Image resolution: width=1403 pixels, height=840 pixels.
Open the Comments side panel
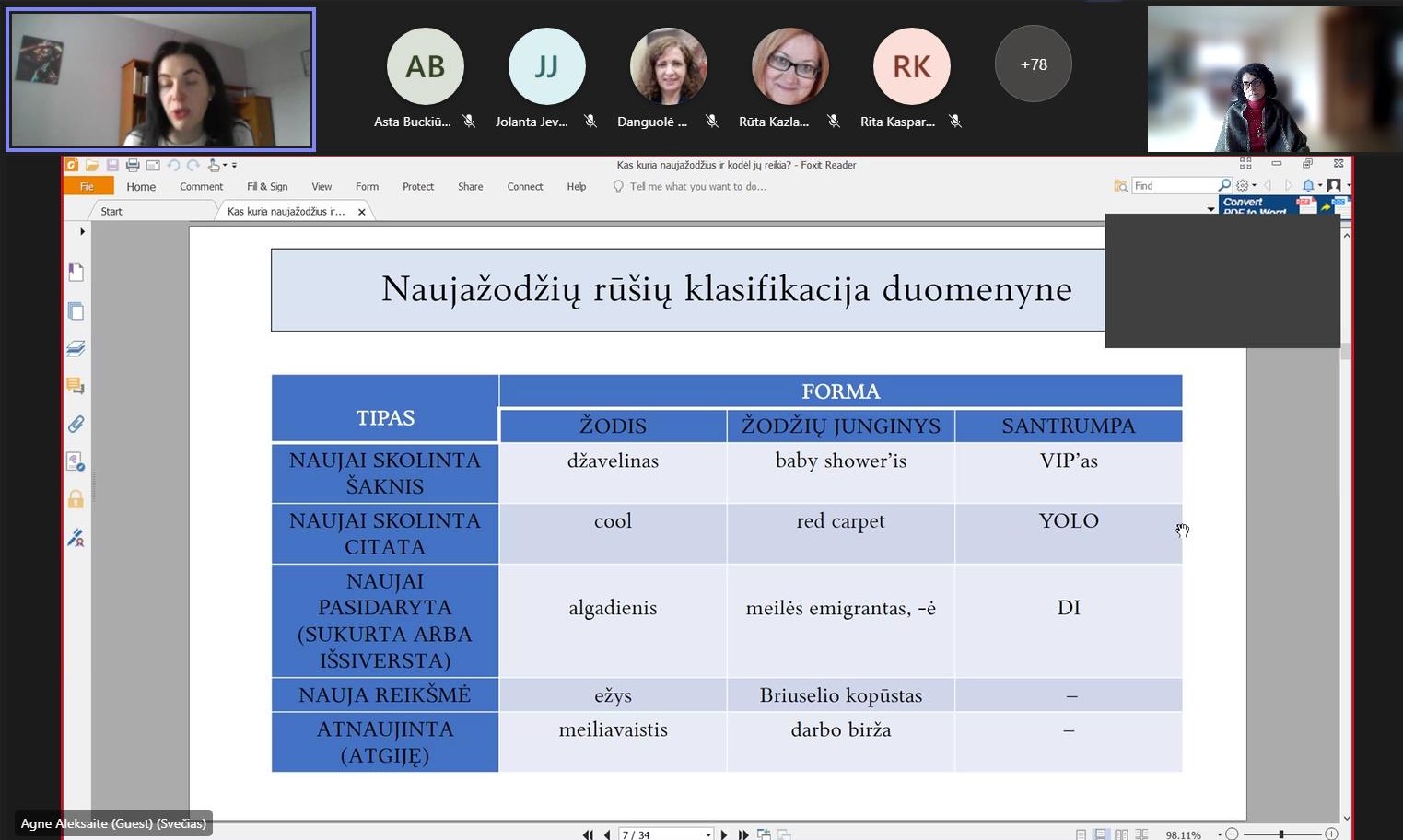tap(76, 386)
